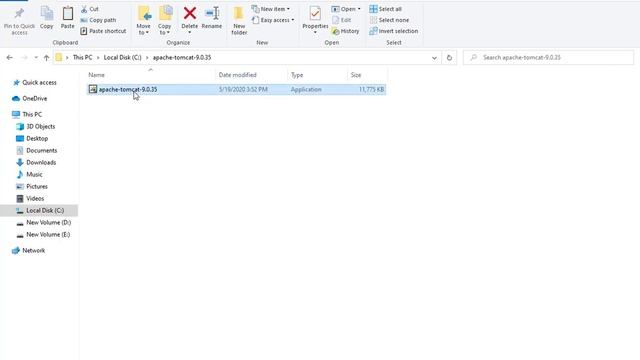The image size is (640, 360).
Task: Click Local Disk (C:) in the breadcrumb
Action: [122, 58]
